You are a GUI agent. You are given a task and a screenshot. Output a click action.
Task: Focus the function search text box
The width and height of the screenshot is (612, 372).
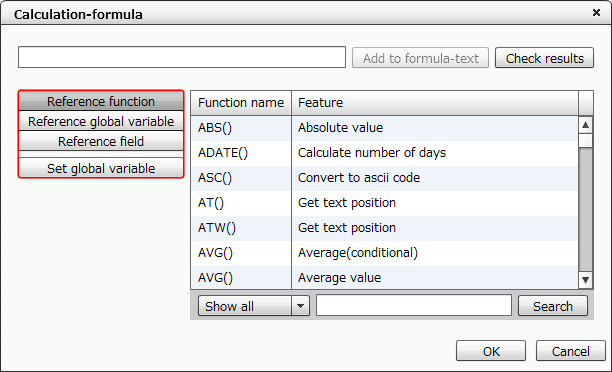pos(414,306)
